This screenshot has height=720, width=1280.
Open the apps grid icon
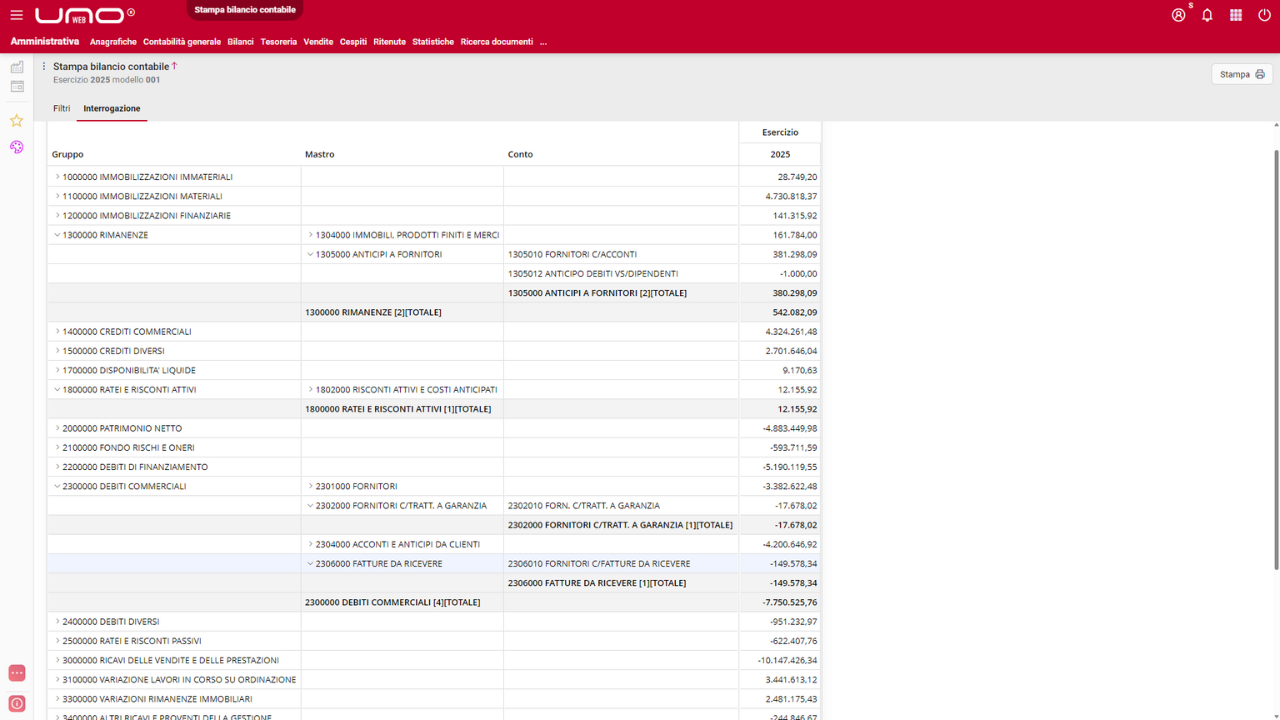[x=1236, y=15]
